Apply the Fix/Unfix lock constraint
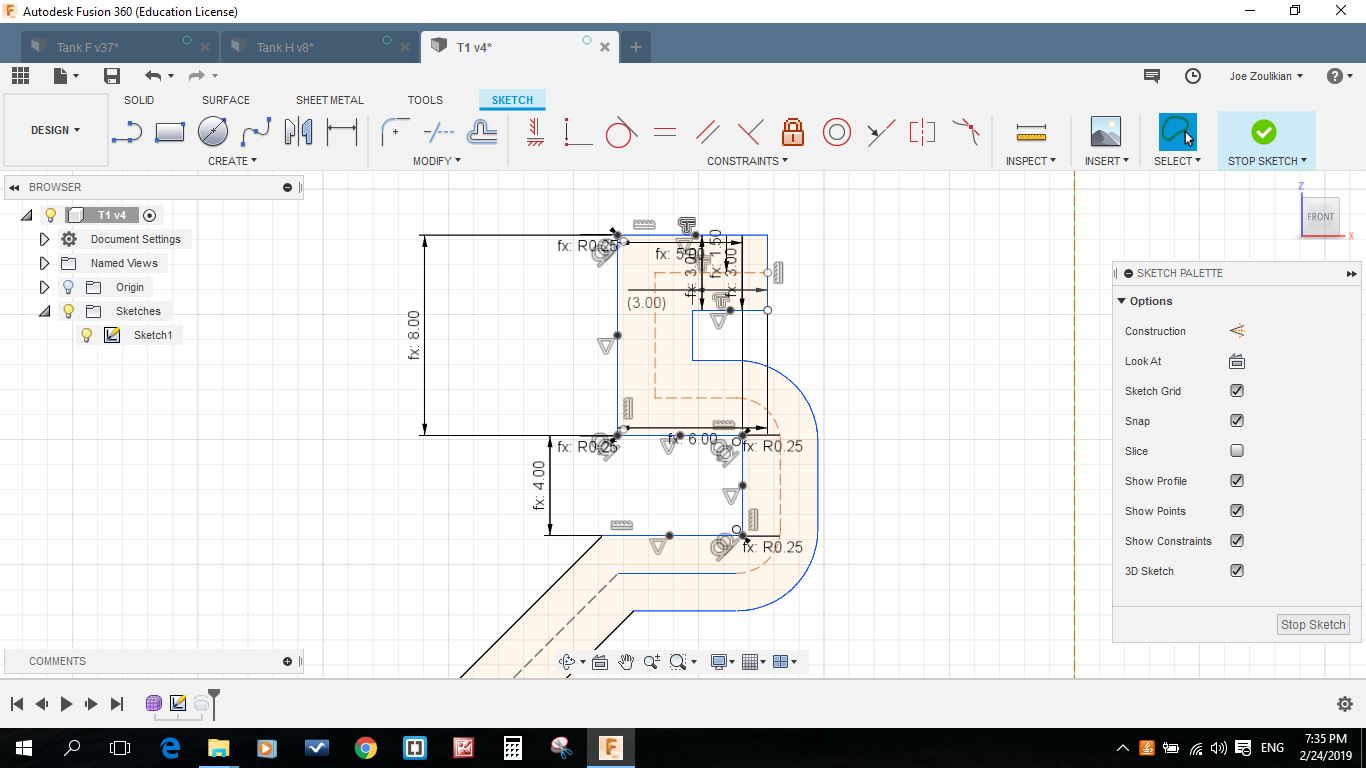 [x=793, y=132]
